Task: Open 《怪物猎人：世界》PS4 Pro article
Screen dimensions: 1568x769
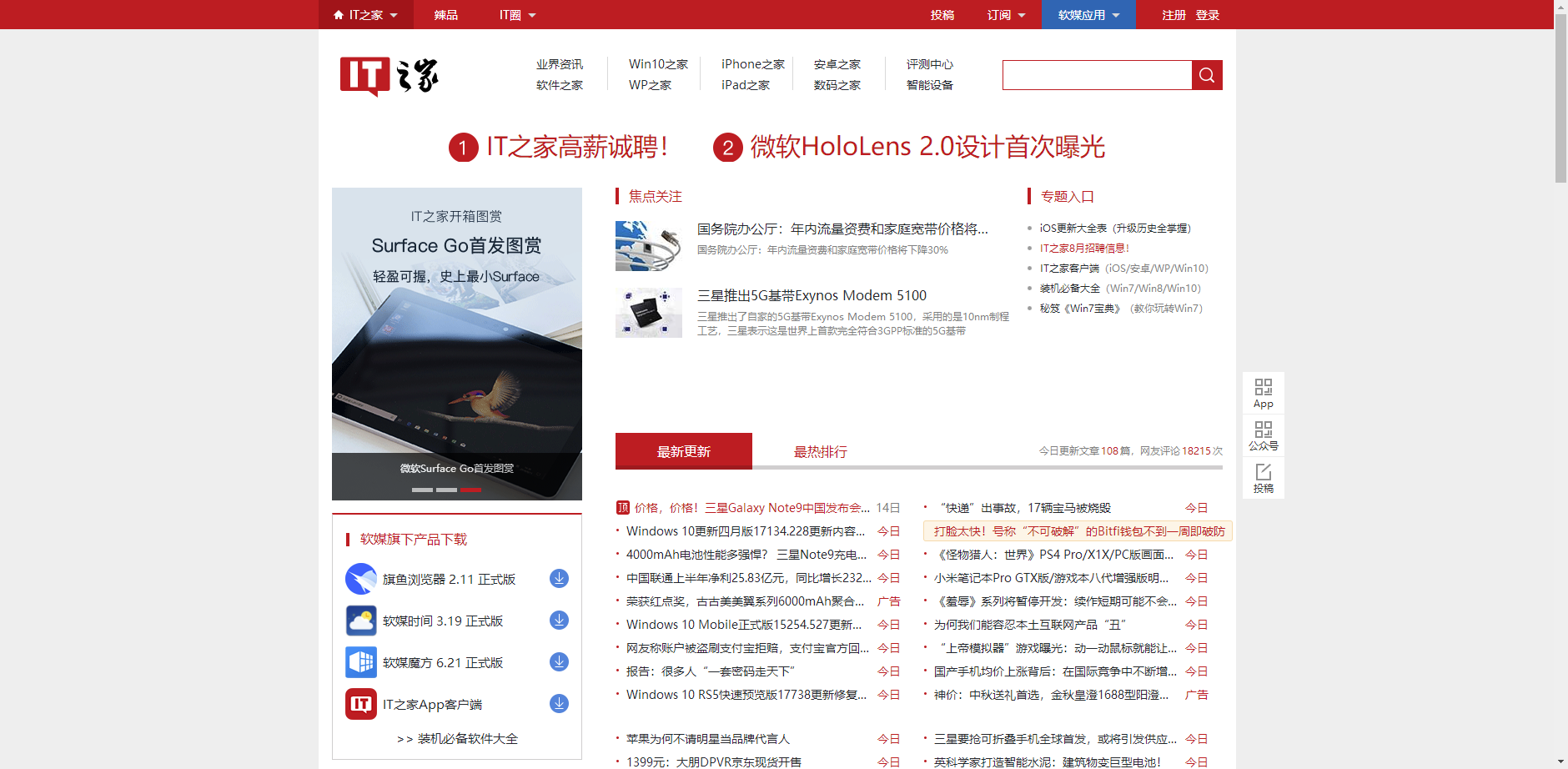Action: pos(1053,554)
